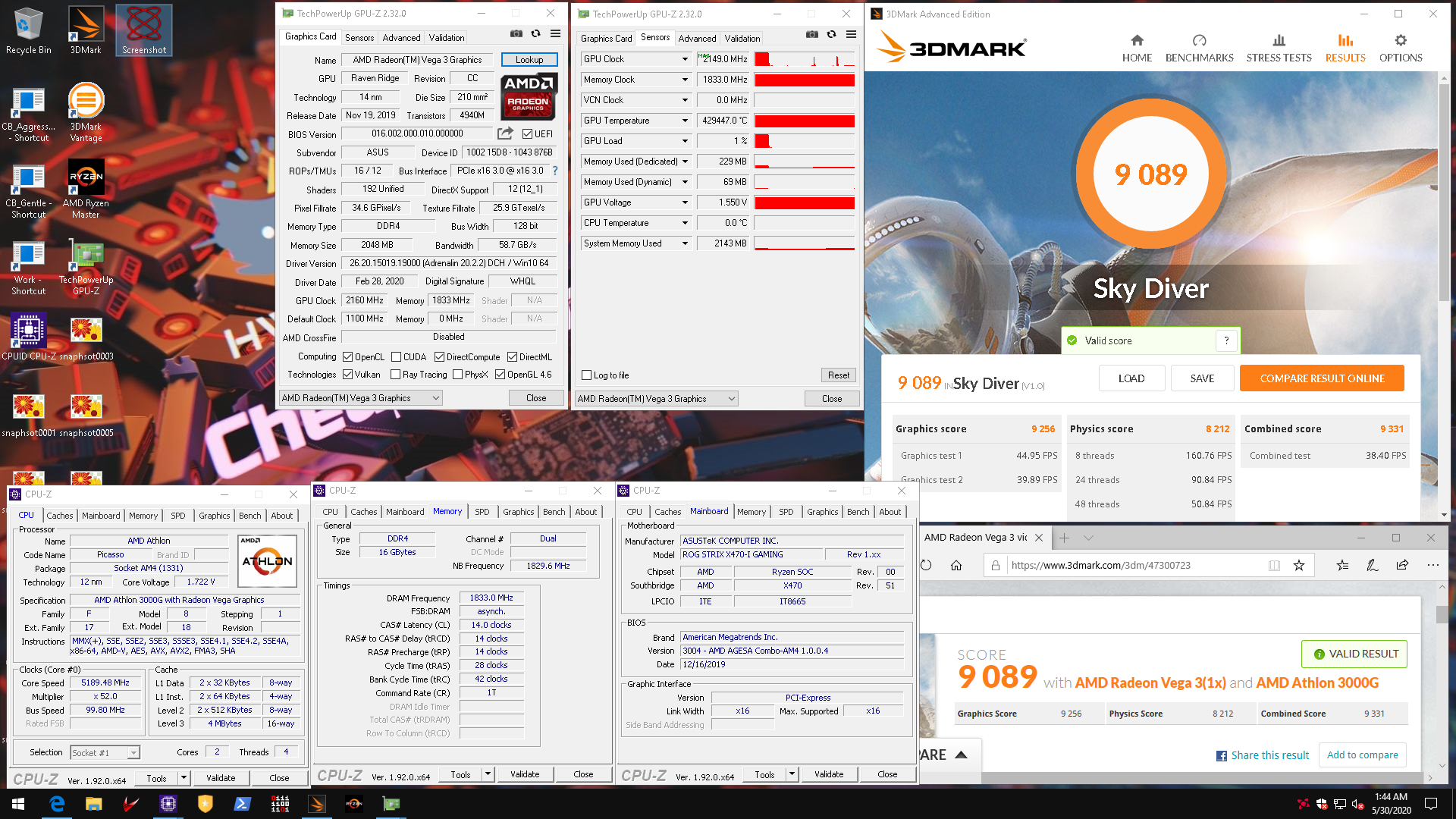
Task: Open SPD tab in CPU-Z Memory window
Action: click(x=482, y=512)
